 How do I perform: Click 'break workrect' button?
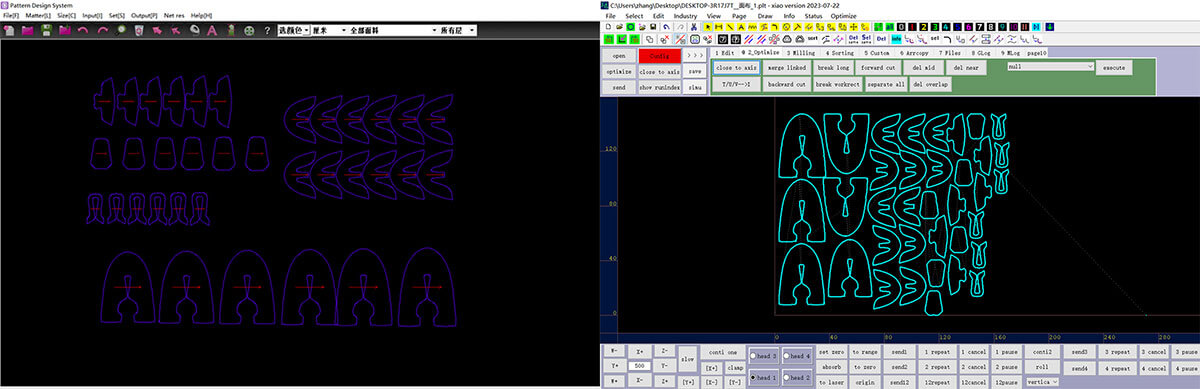tap(837, 84)
